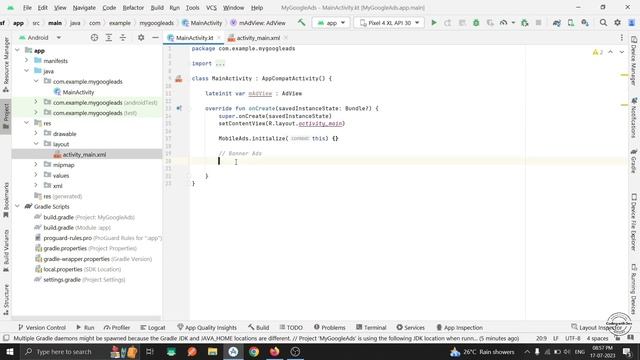Screen dimensions: 640x360
Task: Open the Notifications side panel
Action: 634,118
